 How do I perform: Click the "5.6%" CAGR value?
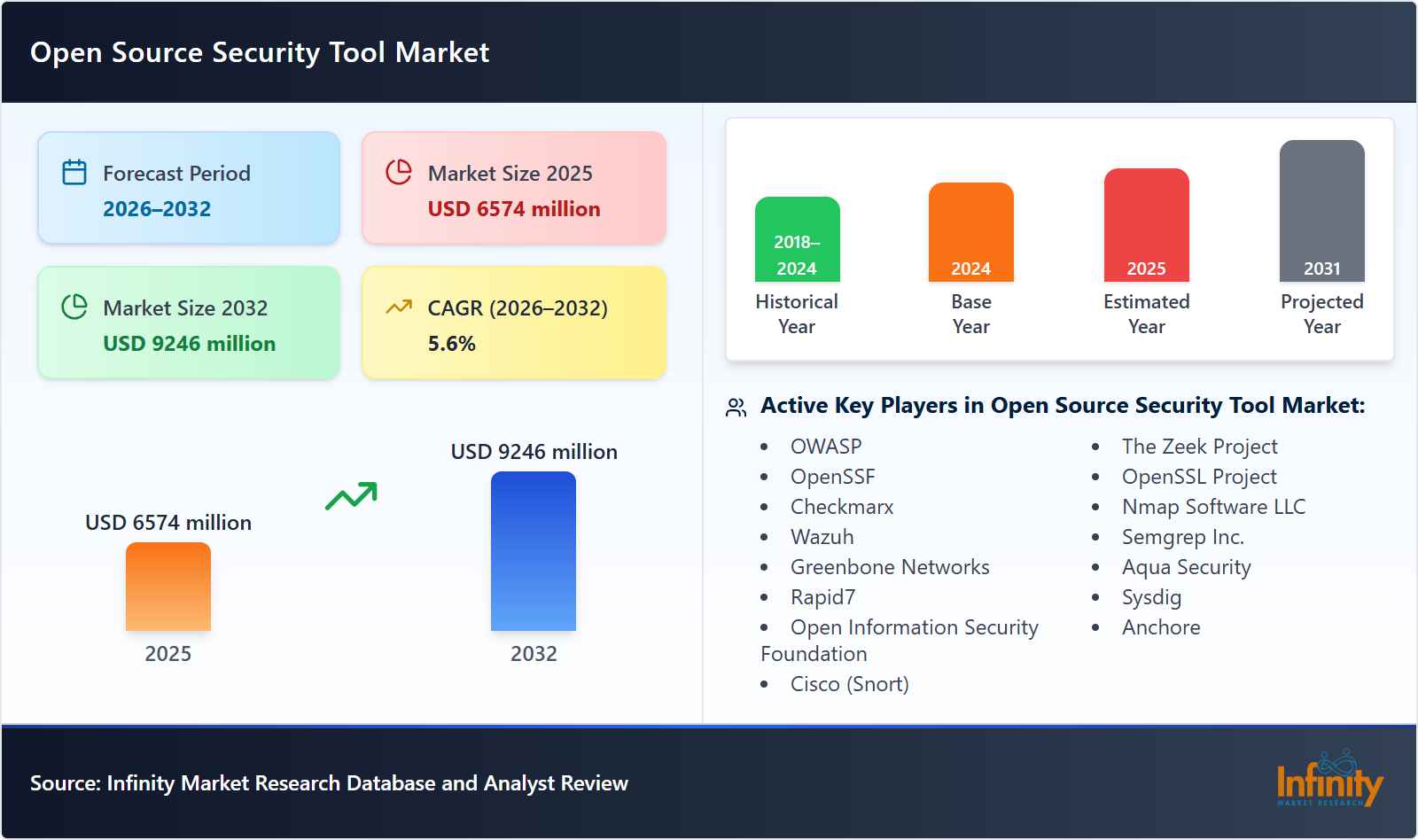[452, 344]
